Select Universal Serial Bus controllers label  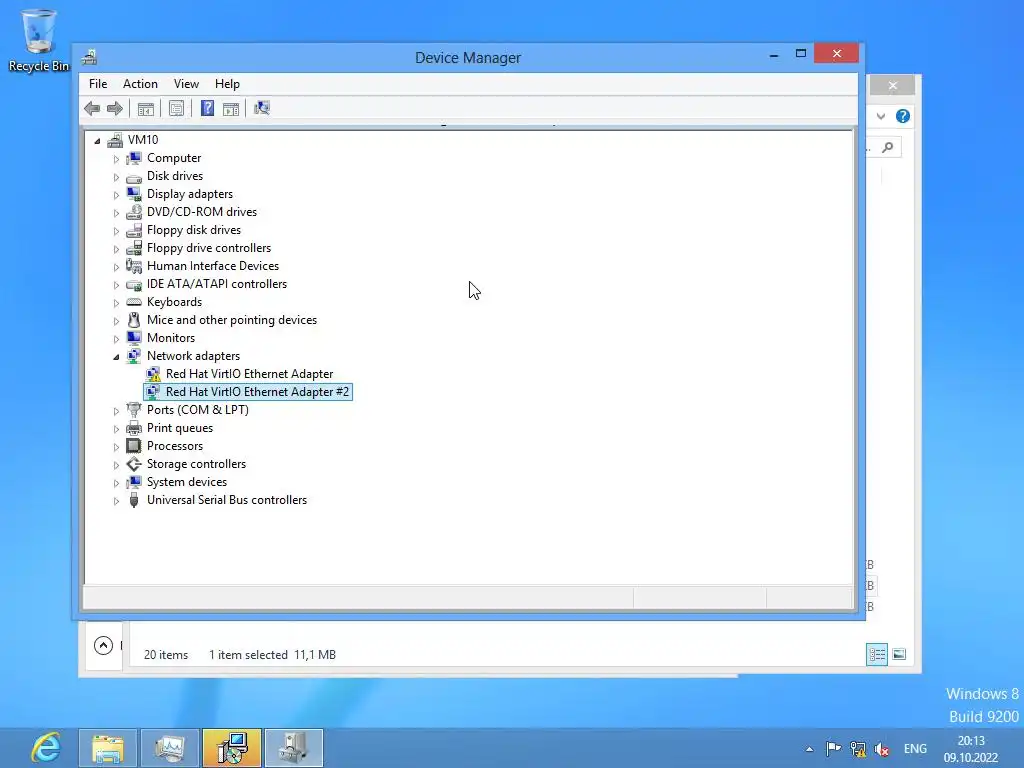227,500
